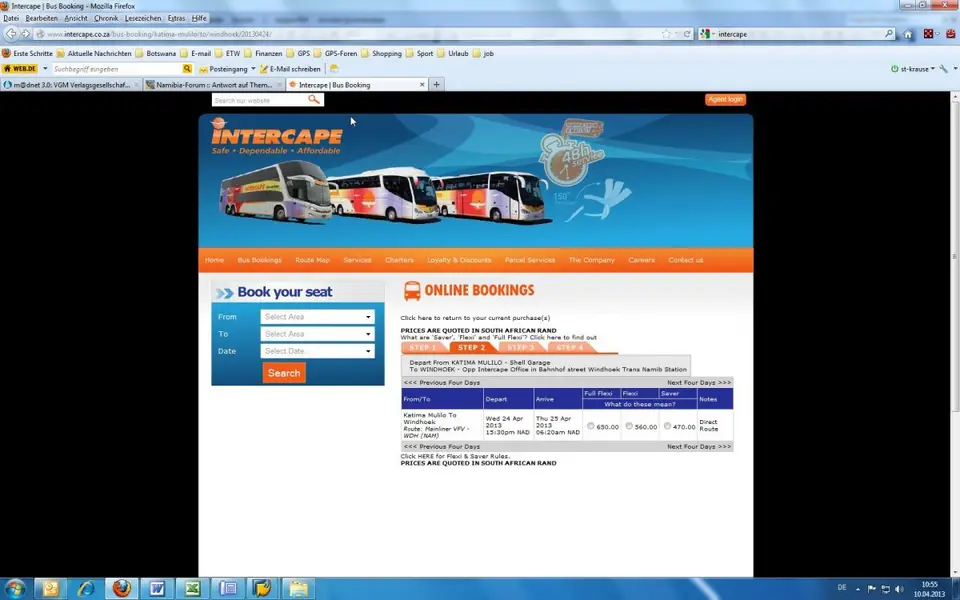
Task: Click the orange Search button
Action: click(x=284, y=373)
